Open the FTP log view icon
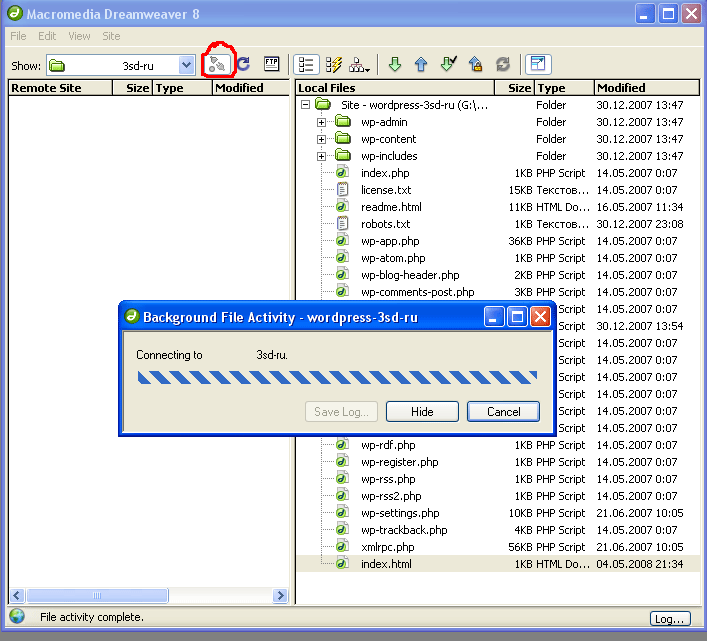 click(271, 64)
